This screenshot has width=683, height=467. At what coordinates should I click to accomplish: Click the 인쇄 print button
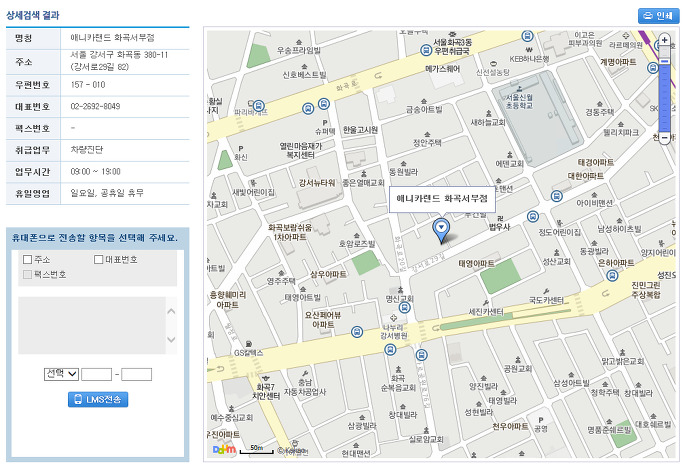(x=658, y=16)
